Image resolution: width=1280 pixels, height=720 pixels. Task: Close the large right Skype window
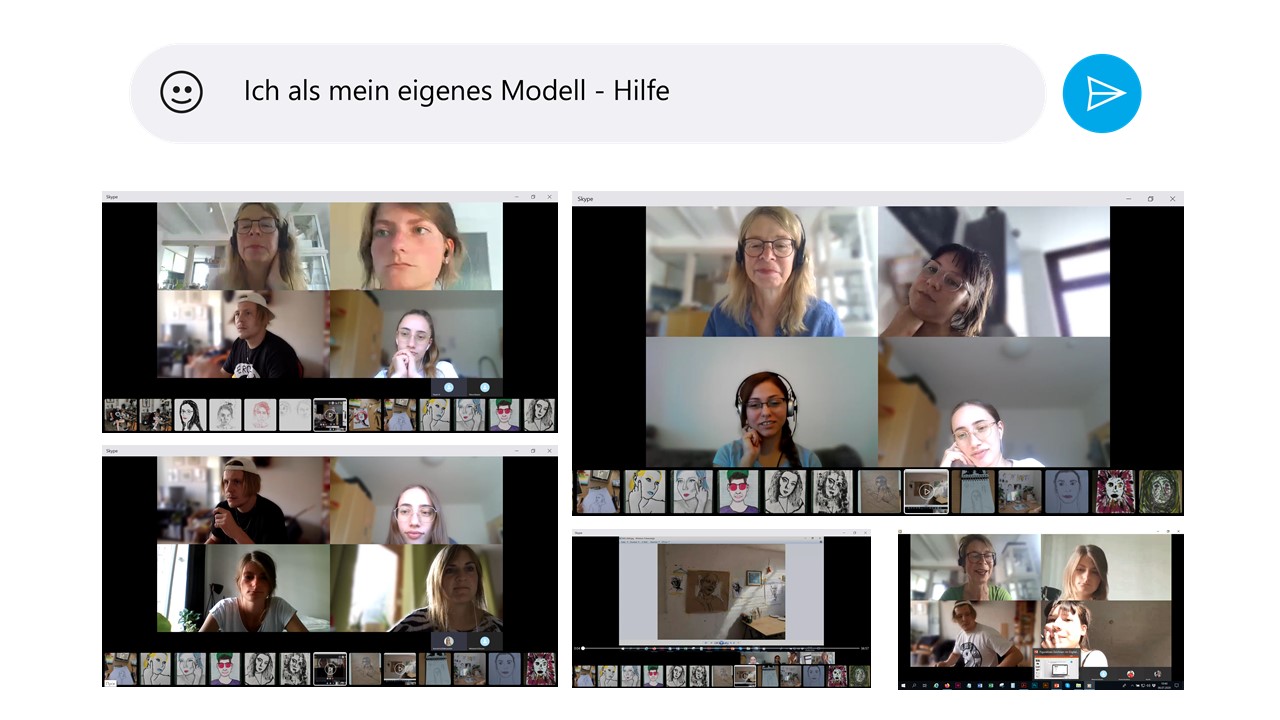[x=1172, y=199]
